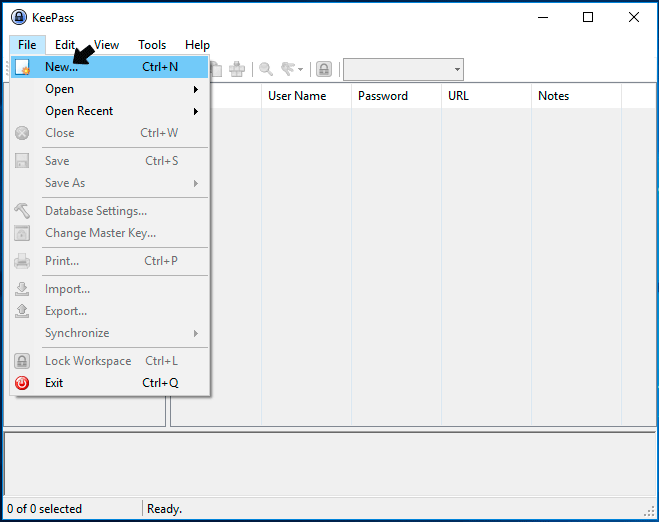Click the Open Recent submenu arrow
The height and width of the screenshot is (522, 659).
[196, 111]
